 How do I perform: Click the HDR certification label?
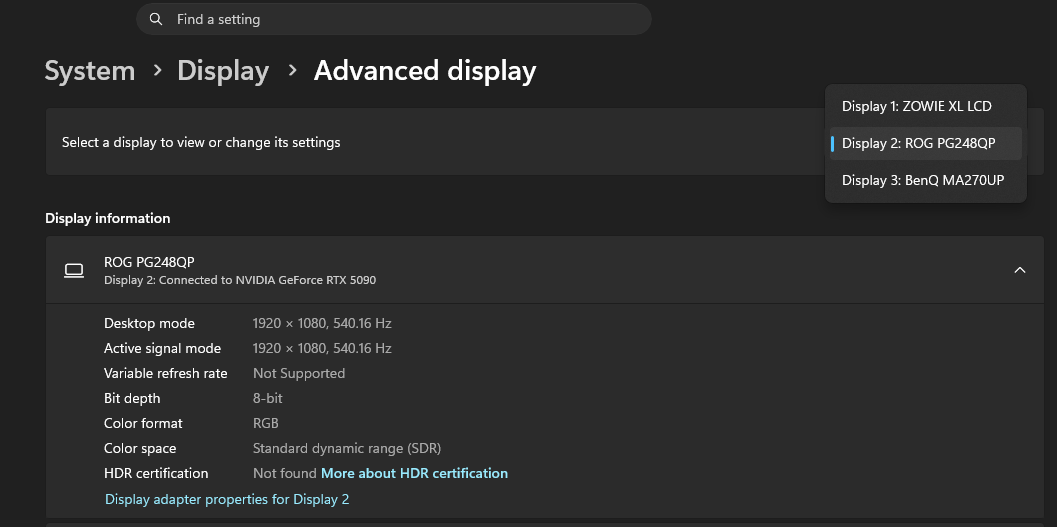coord(156,473)
